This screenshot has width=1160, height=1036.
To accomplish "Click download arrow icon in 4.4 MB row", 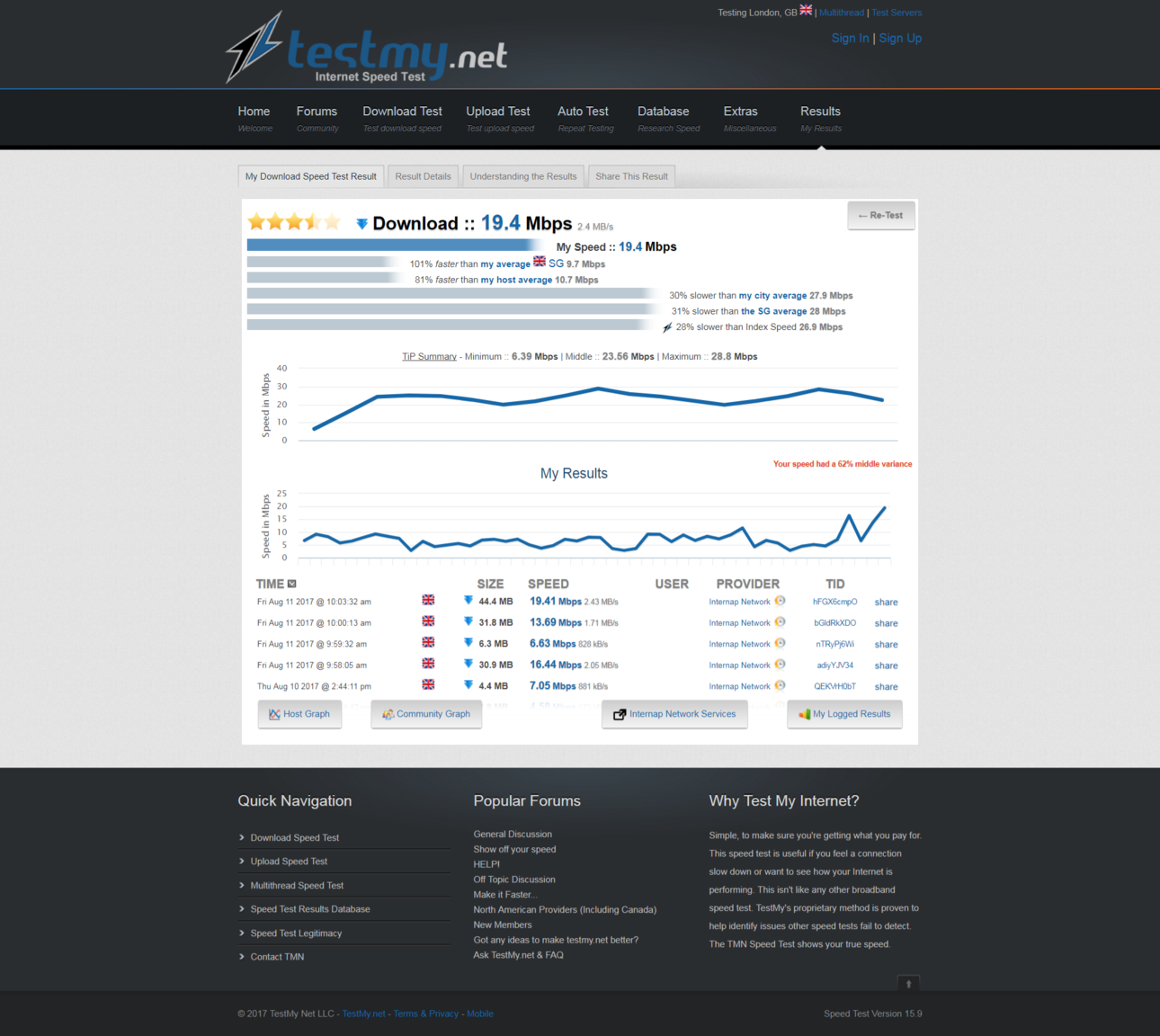I will 468,684.
